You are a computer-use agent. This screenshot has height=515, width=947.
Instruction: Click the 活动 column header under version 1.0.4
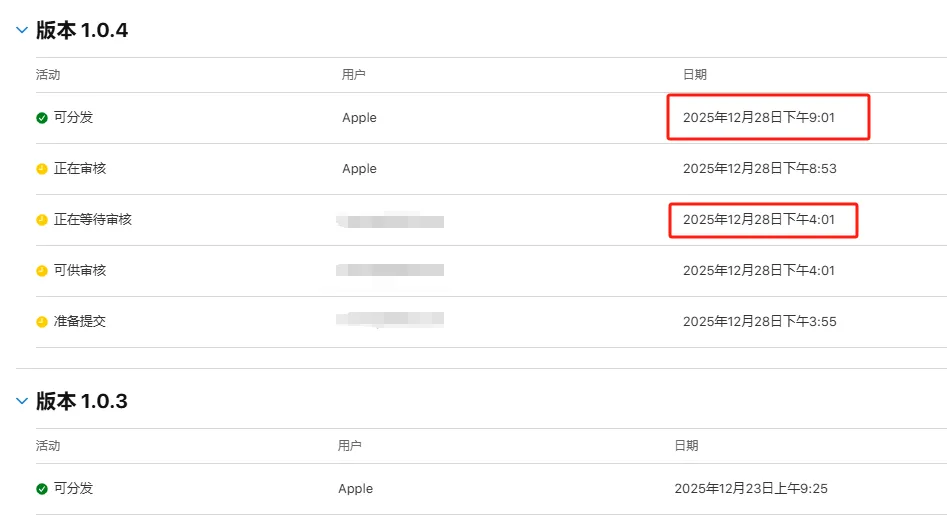click(48, 75)
